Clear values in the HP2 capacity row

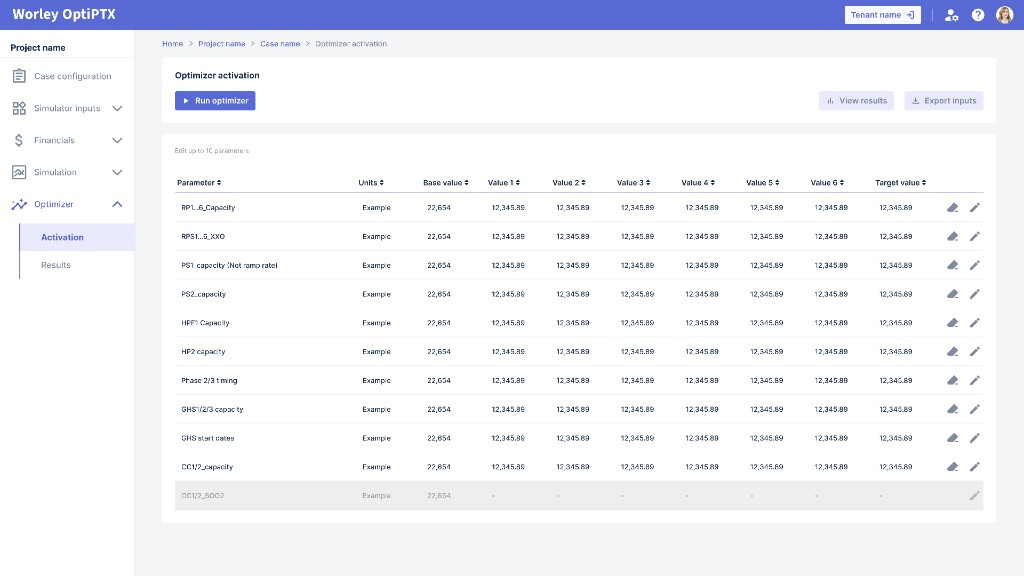click(x=952, y=351)
